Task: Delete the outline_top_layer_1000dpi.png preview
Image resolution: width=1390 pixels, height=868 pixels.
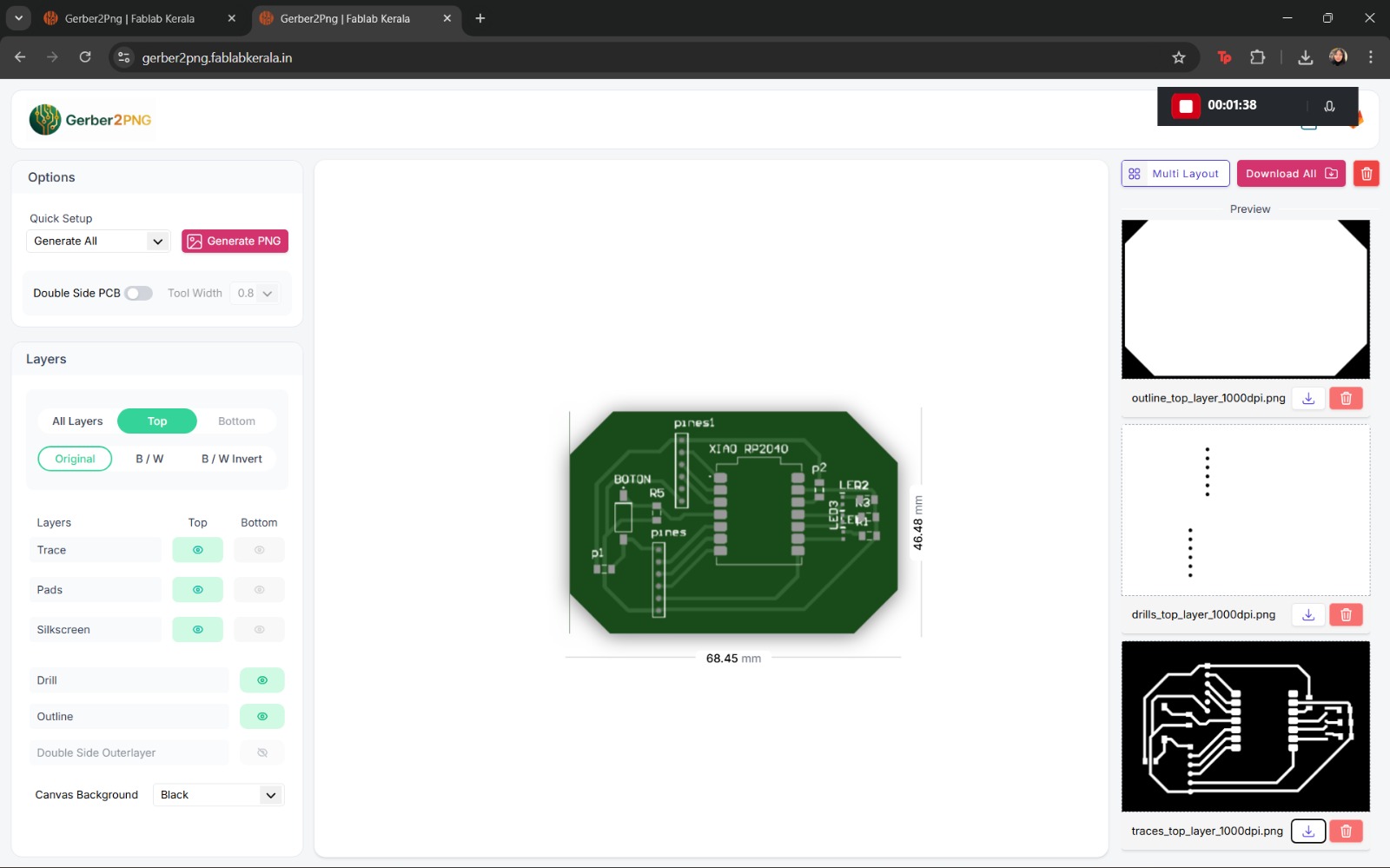Action: 1346,398
